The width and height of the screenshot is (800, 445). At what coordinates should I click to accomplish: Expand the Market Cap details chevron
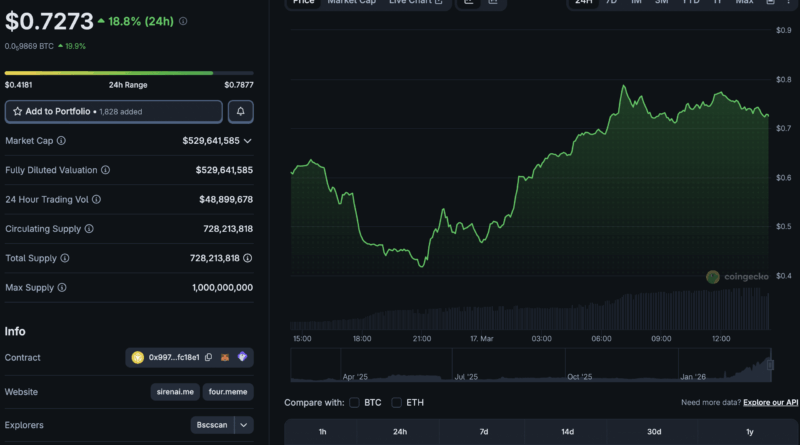click(248, 141)
